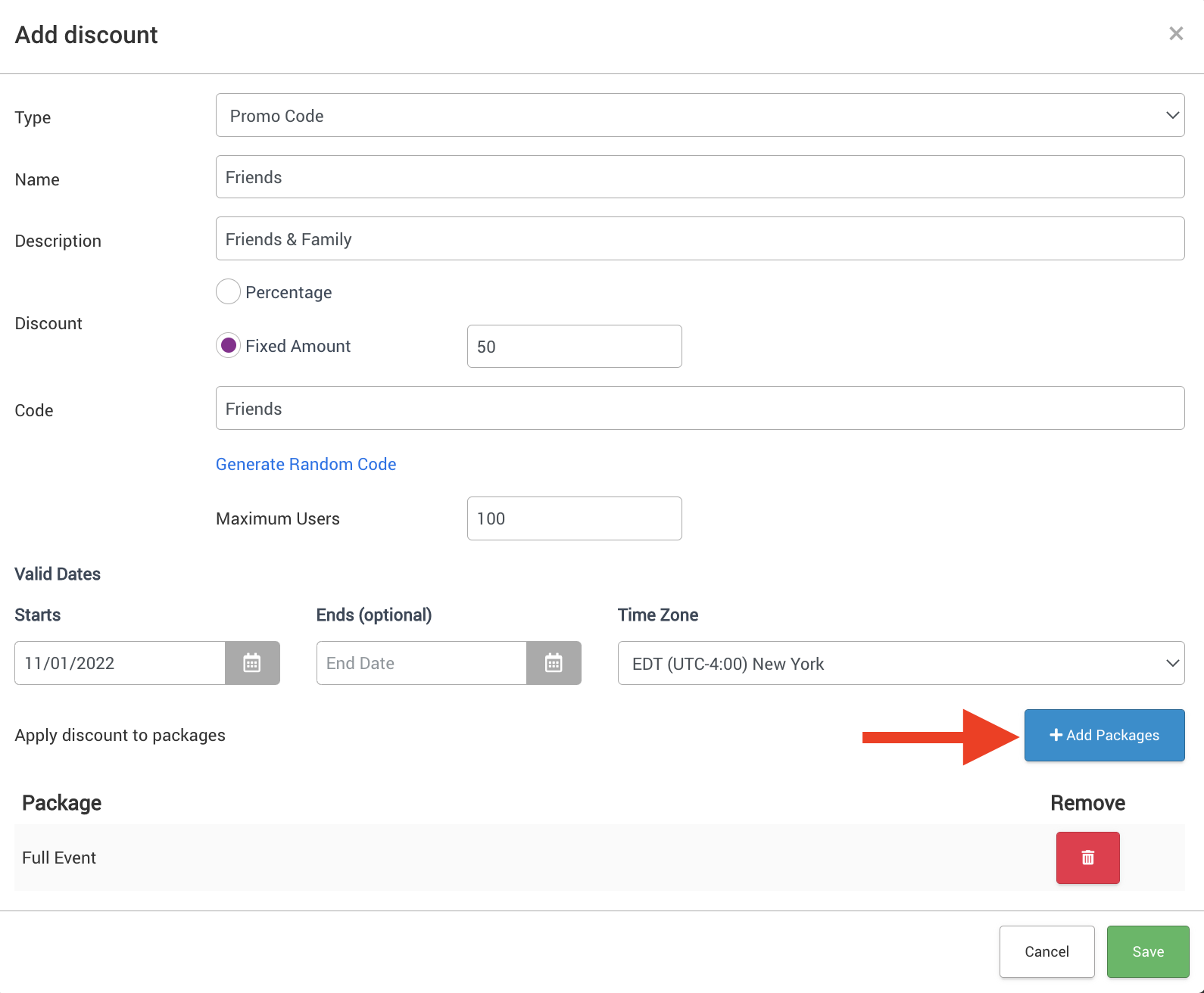The height and width of the screenshot is (993, 1204).
Task: Click the Starts date text field
Action: [120, 663]
